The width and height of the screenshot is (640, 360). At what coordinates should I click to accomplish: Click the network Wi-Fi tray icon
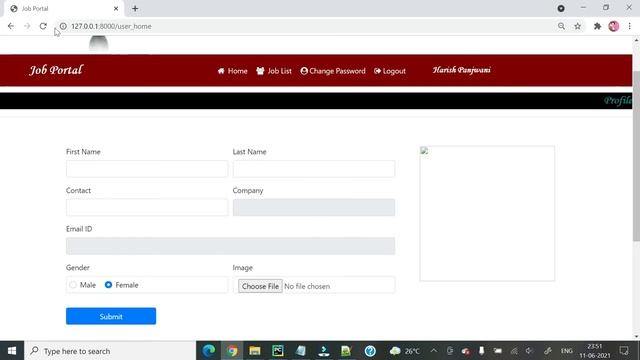click(514, 351)
